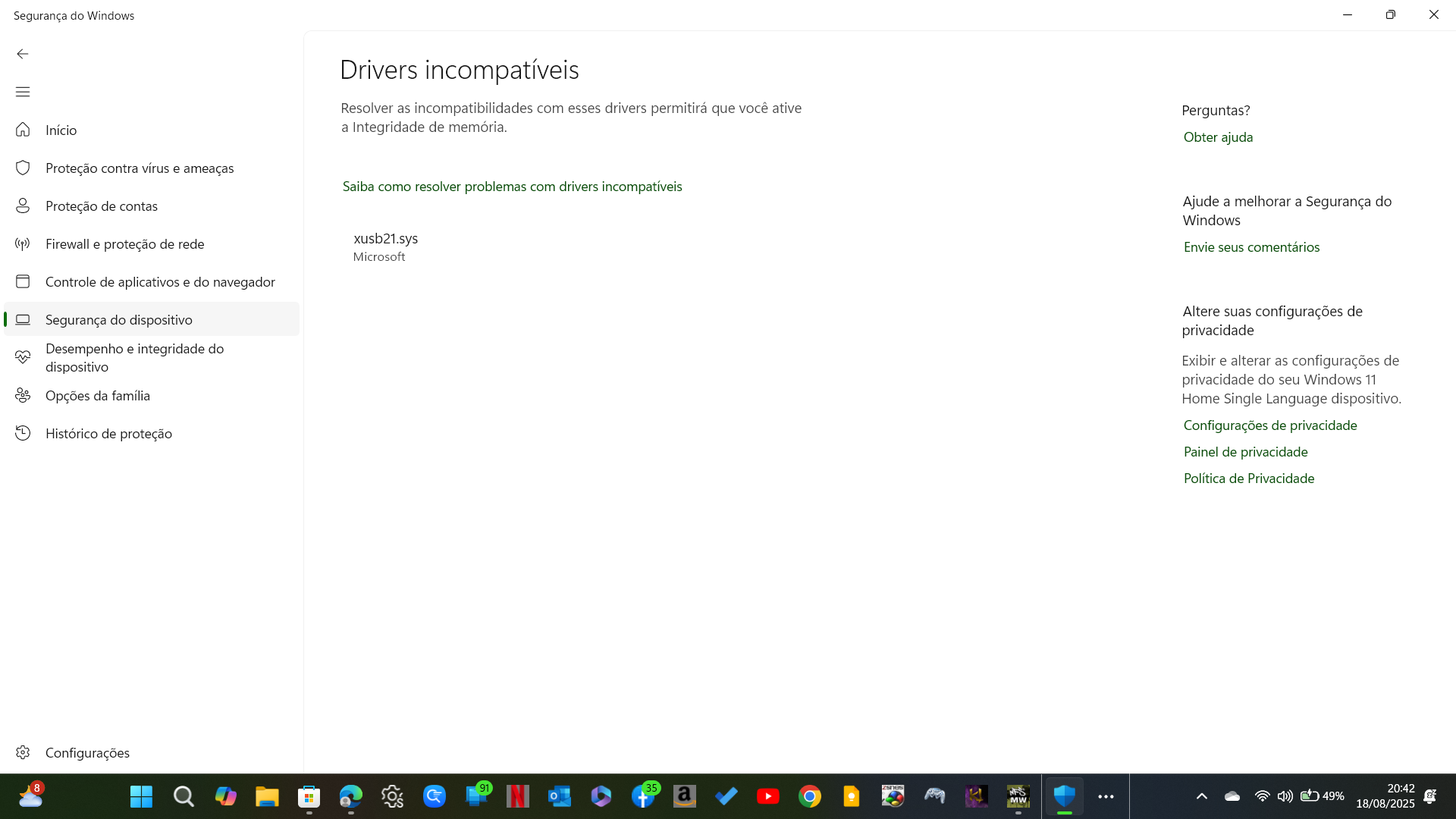This screenshot has height=819, width=1456.
Task: Open the Painel de privacidade link
Action: tap(1245, 452)
